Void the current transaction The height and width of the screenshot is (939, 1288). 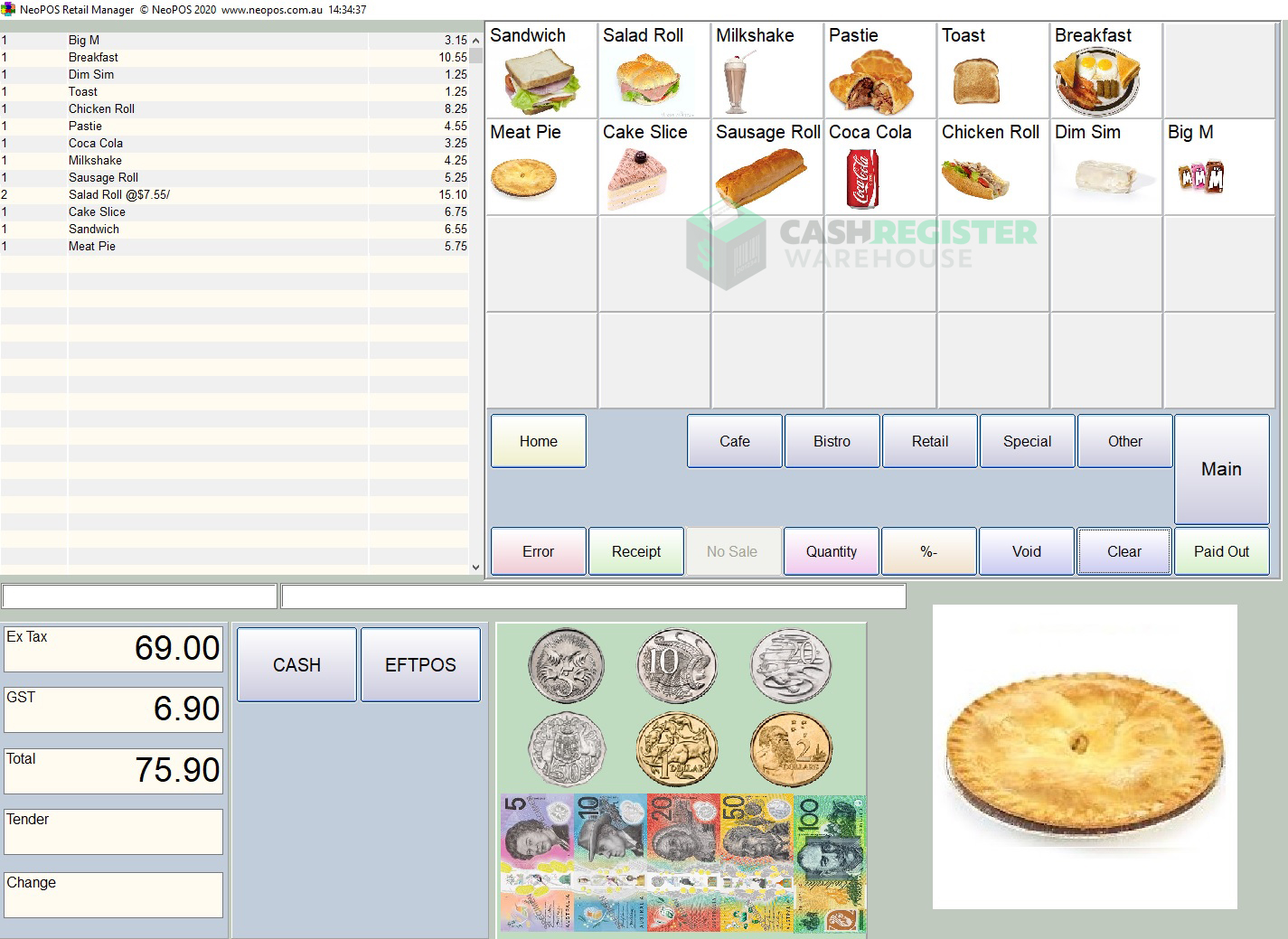pos(1026,550)
